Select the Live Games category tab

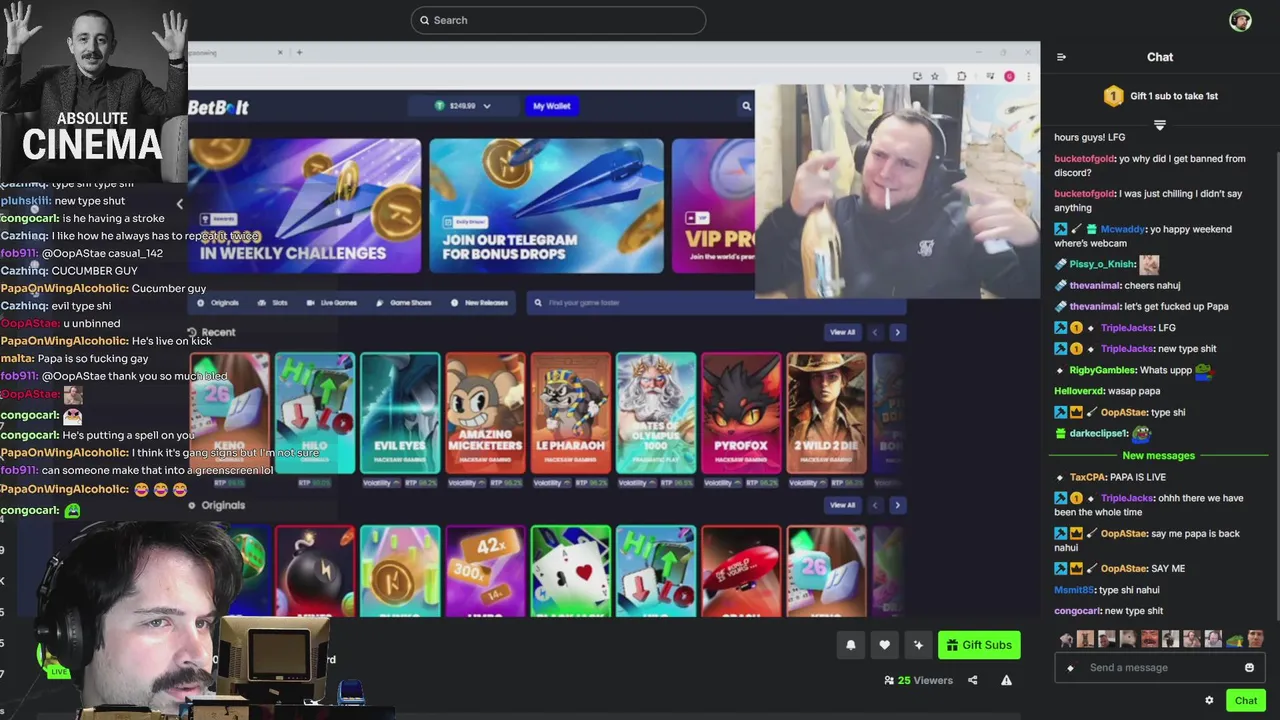click(332, 303)
